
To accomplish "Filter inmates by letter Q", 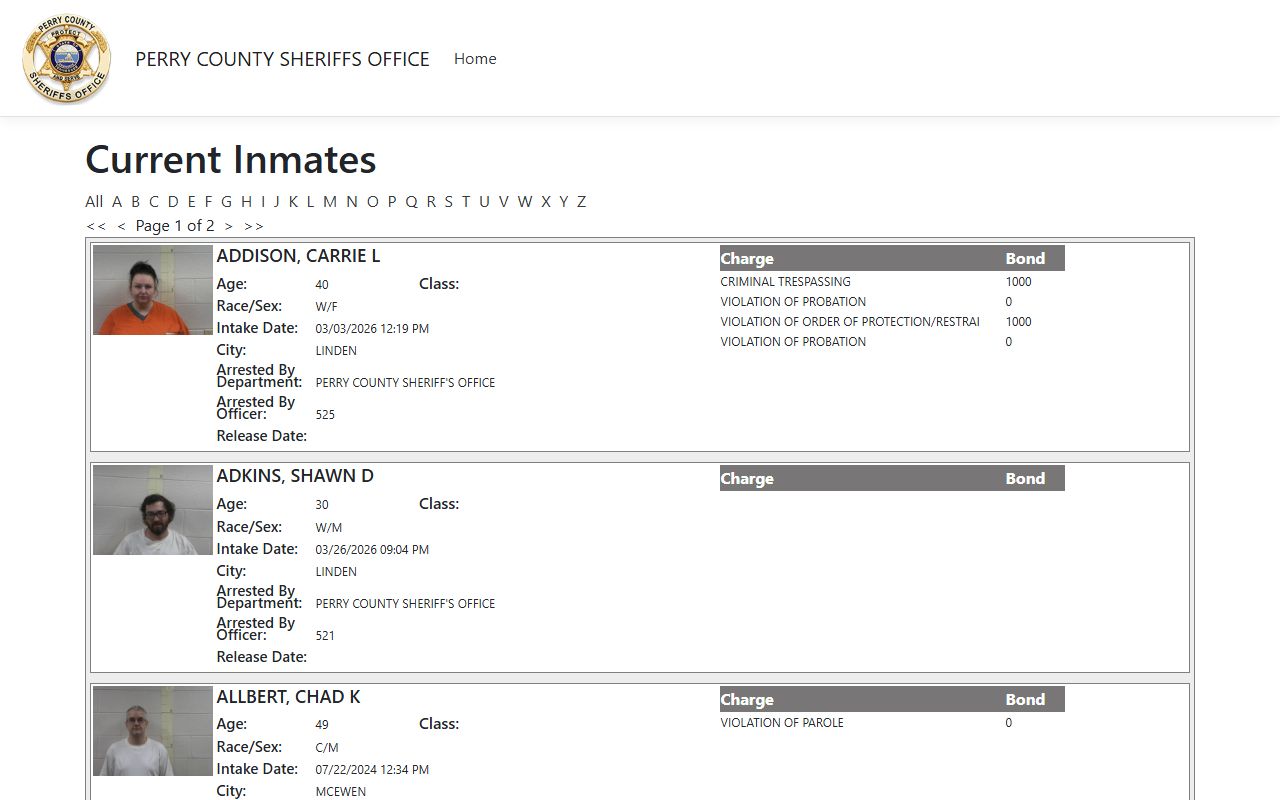I will tap(411, 201).
